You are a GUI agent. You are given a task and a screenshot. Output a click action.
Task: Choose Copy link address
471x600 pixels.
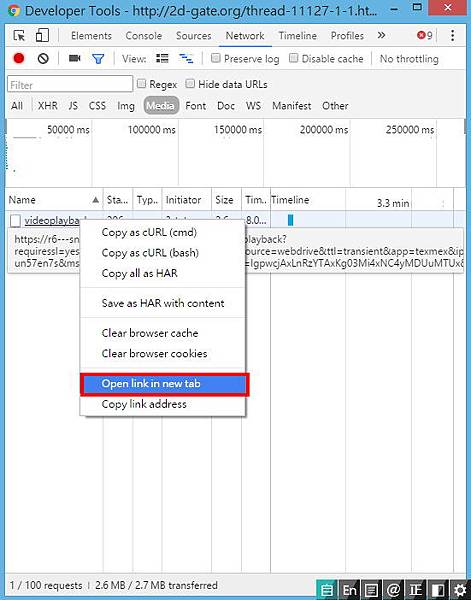[x=163, y=404]
